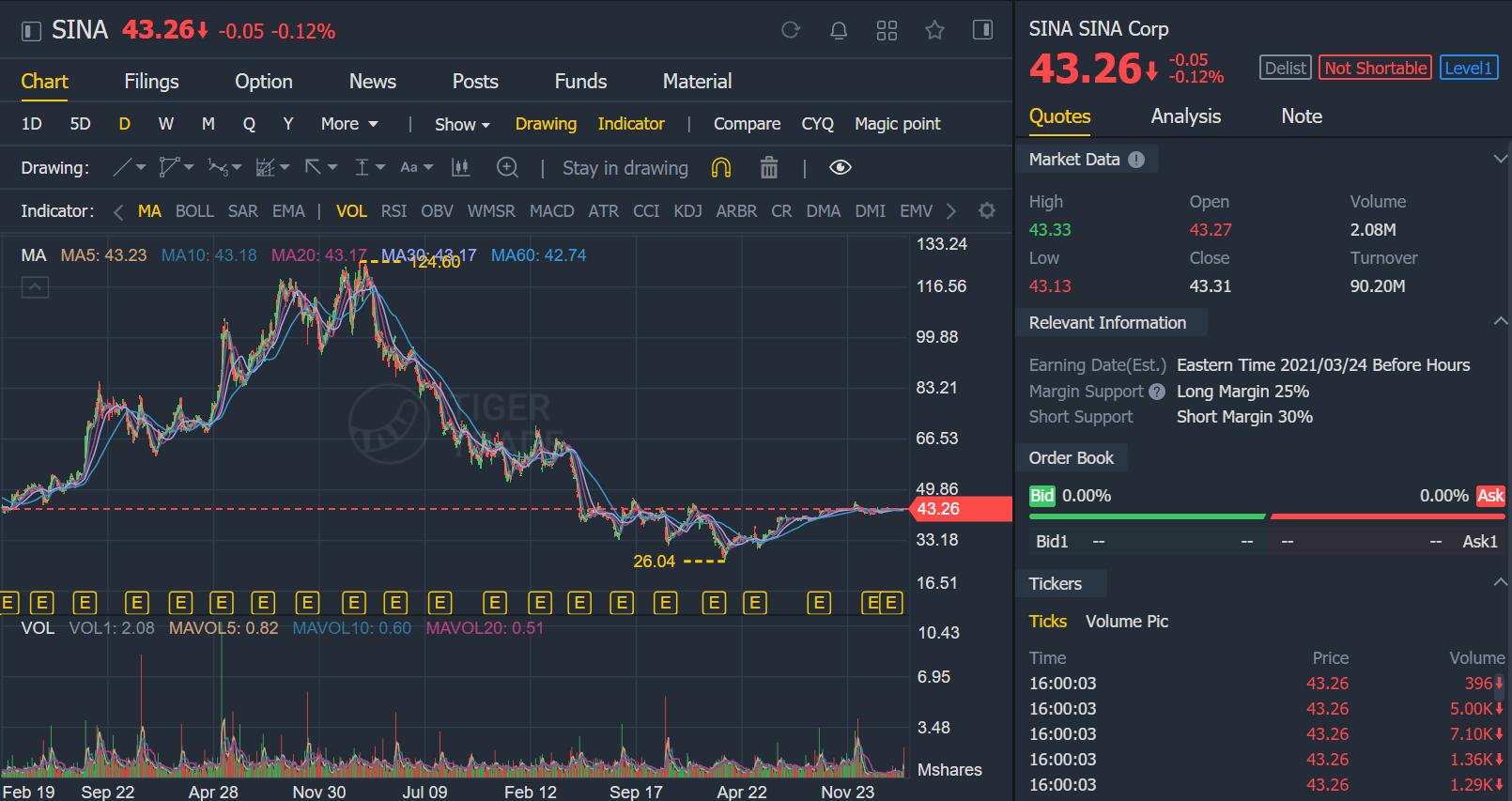
Task: Select the Aa text annotation tool
Action: click(x=409, y=167)
